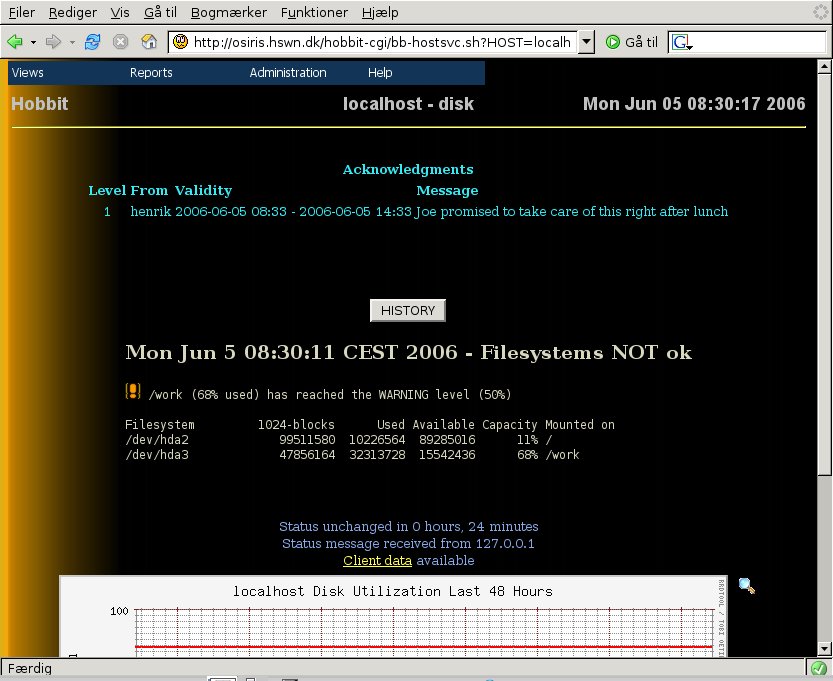Click the Forward navigation arrow

(x=53, y=42)
